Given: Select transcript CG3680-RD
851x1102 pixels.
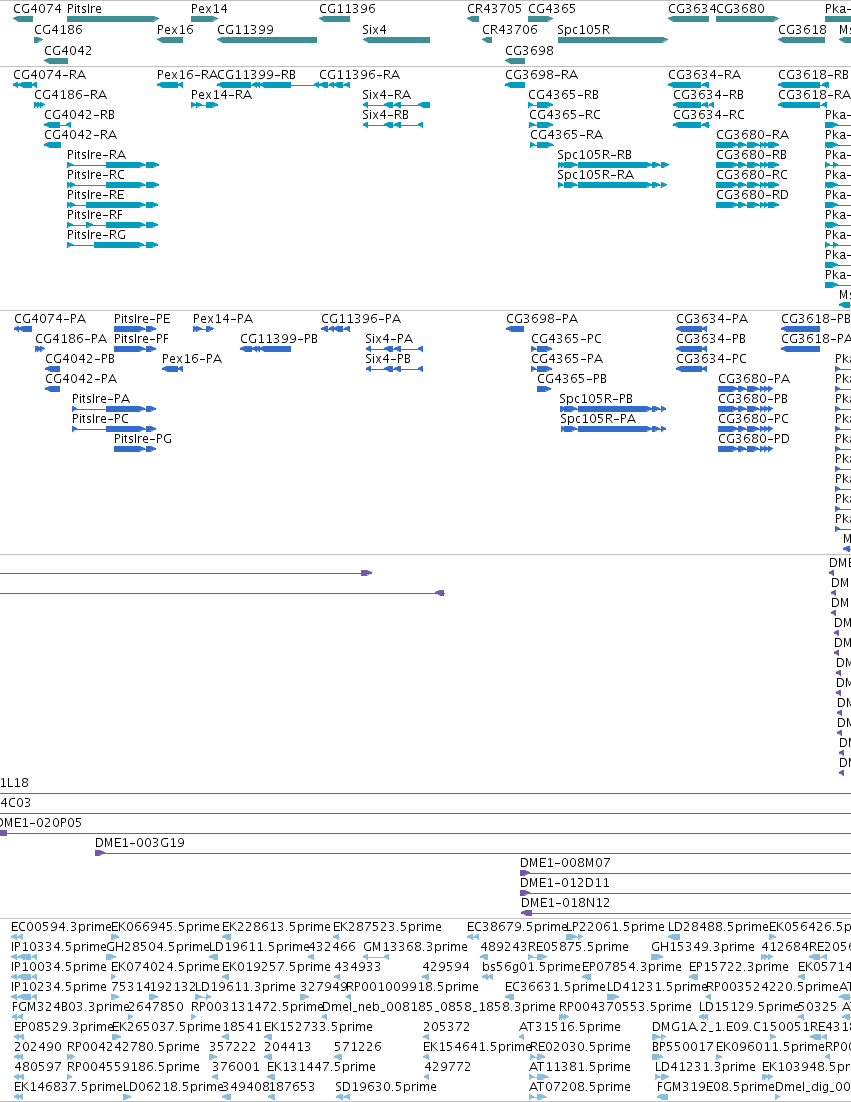Looking at the screenshot, I should (752, 195).
